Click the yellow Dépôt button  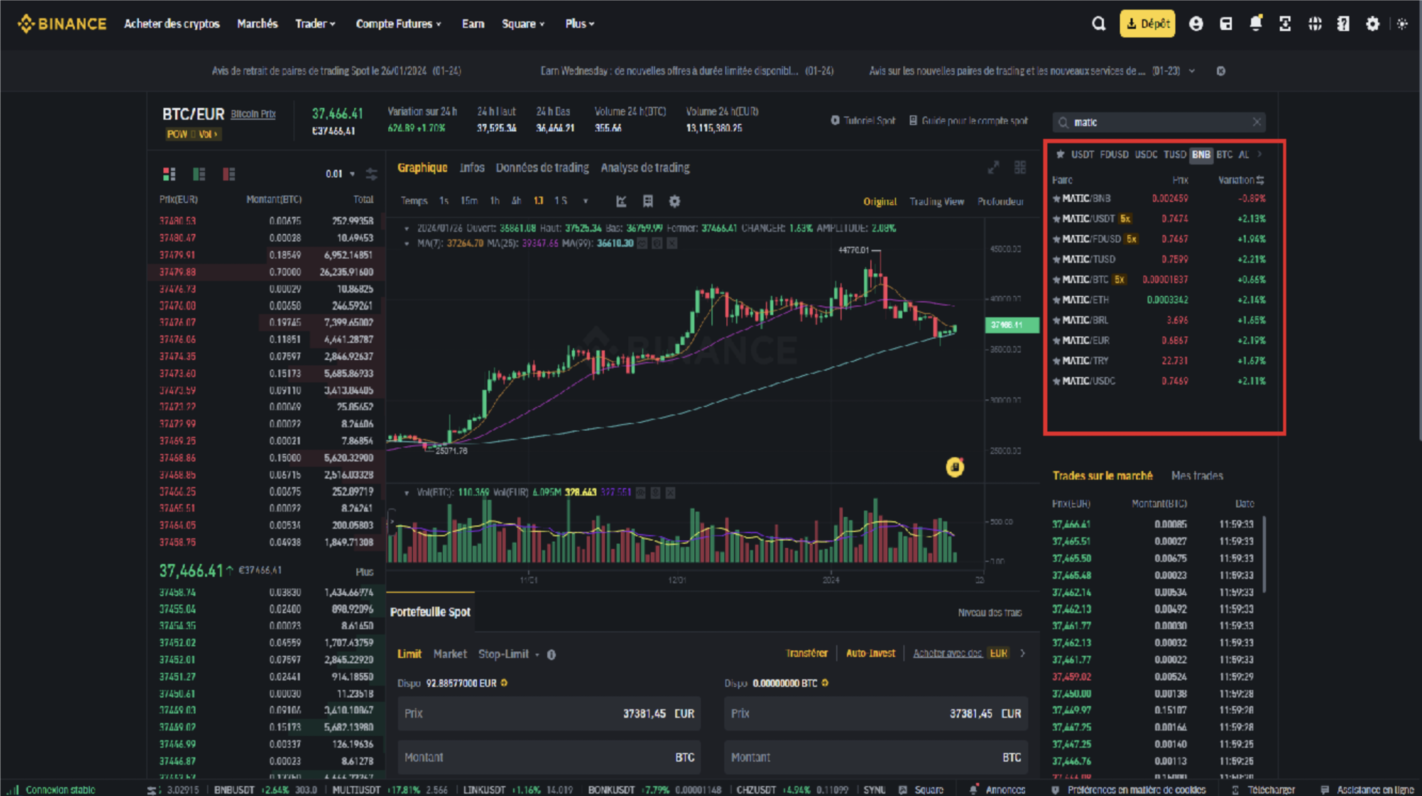point(1147,24)
